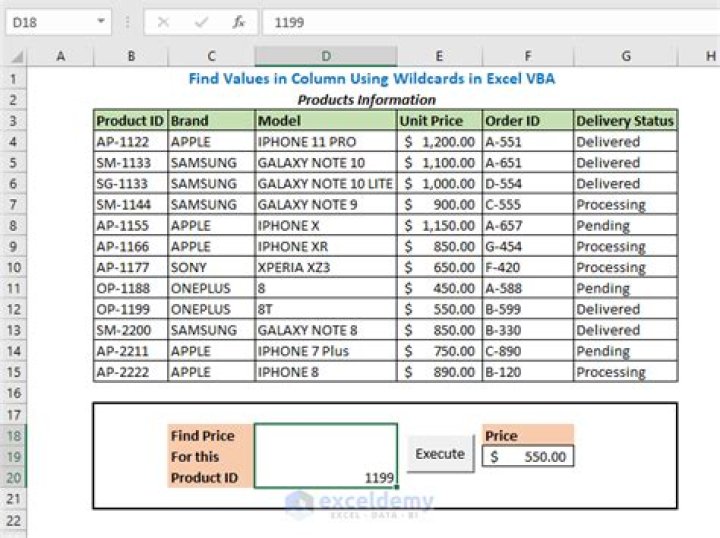The width and height of the screenshot is (720, 538).
Task: Select column C header
Action: click(x=211, y=56)
